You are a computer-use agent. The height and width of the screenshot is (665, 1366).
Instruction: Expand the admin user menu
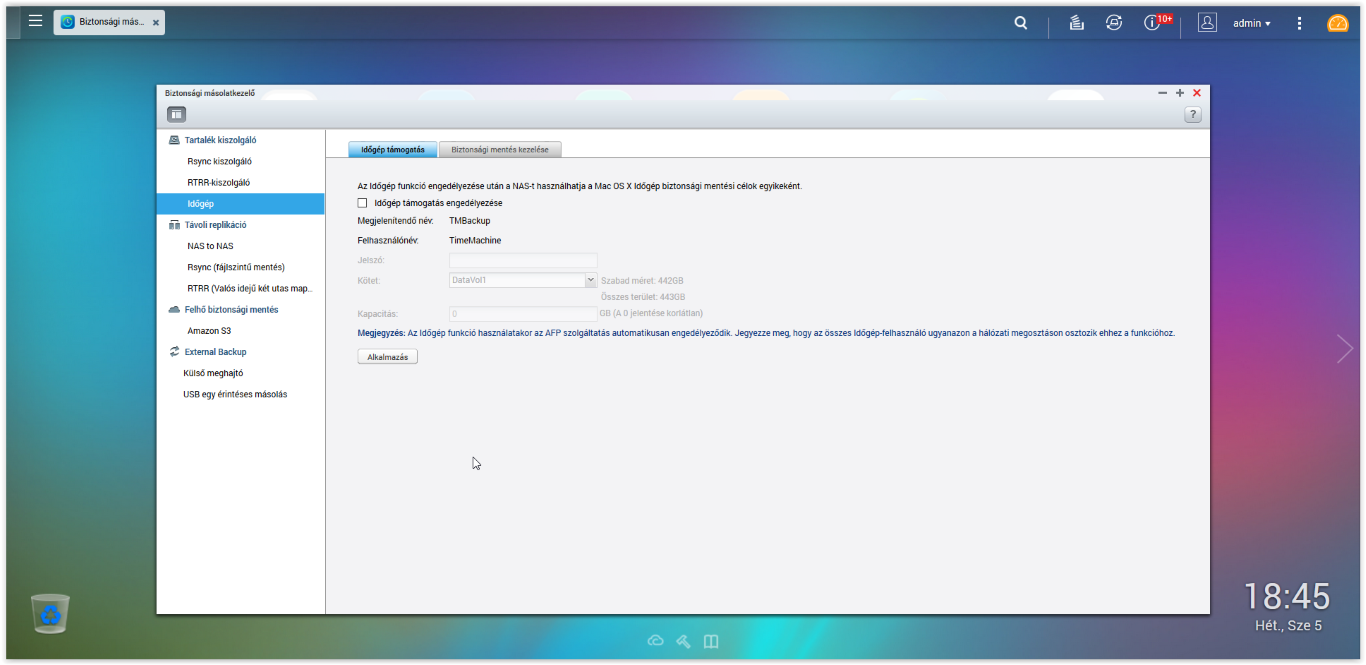tap(1251, 23)
